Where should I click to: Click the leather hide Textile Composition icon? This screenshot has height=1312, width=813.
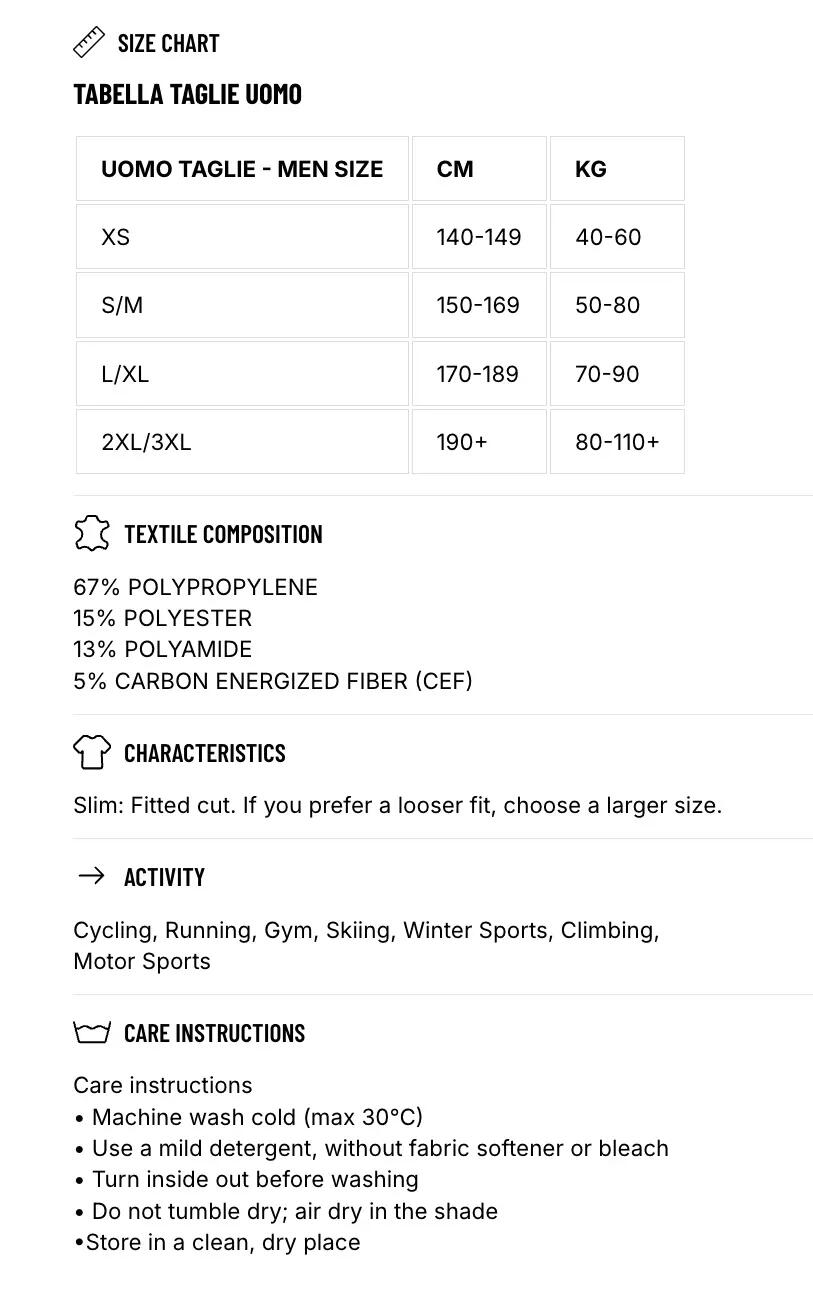tap(91, 533)
